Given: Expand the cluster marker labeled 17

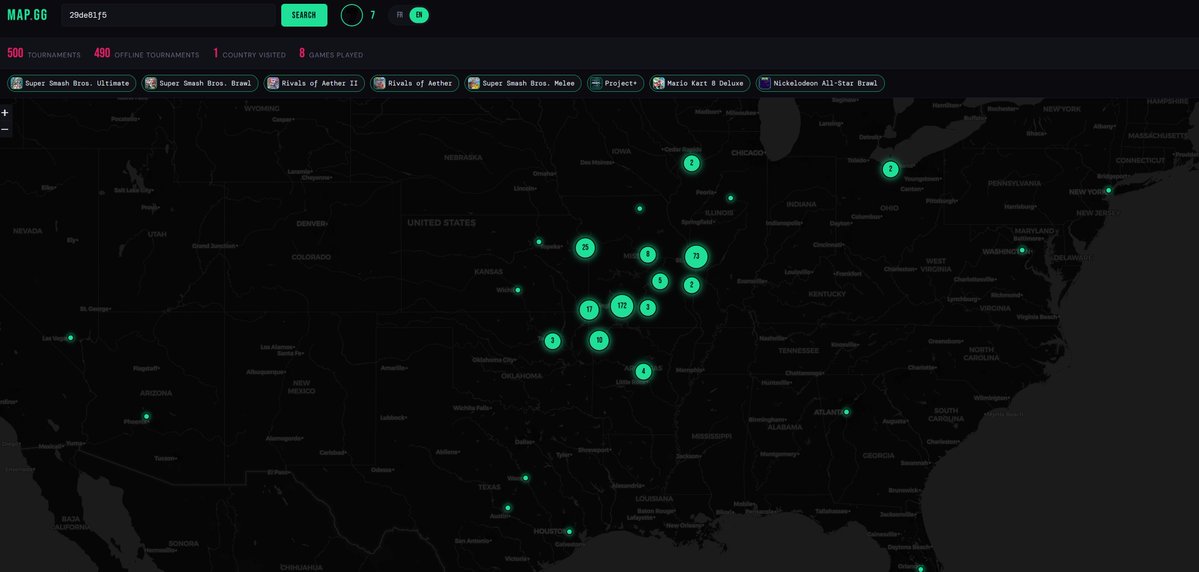Looking at the screenshot, I should click(589, 309).
